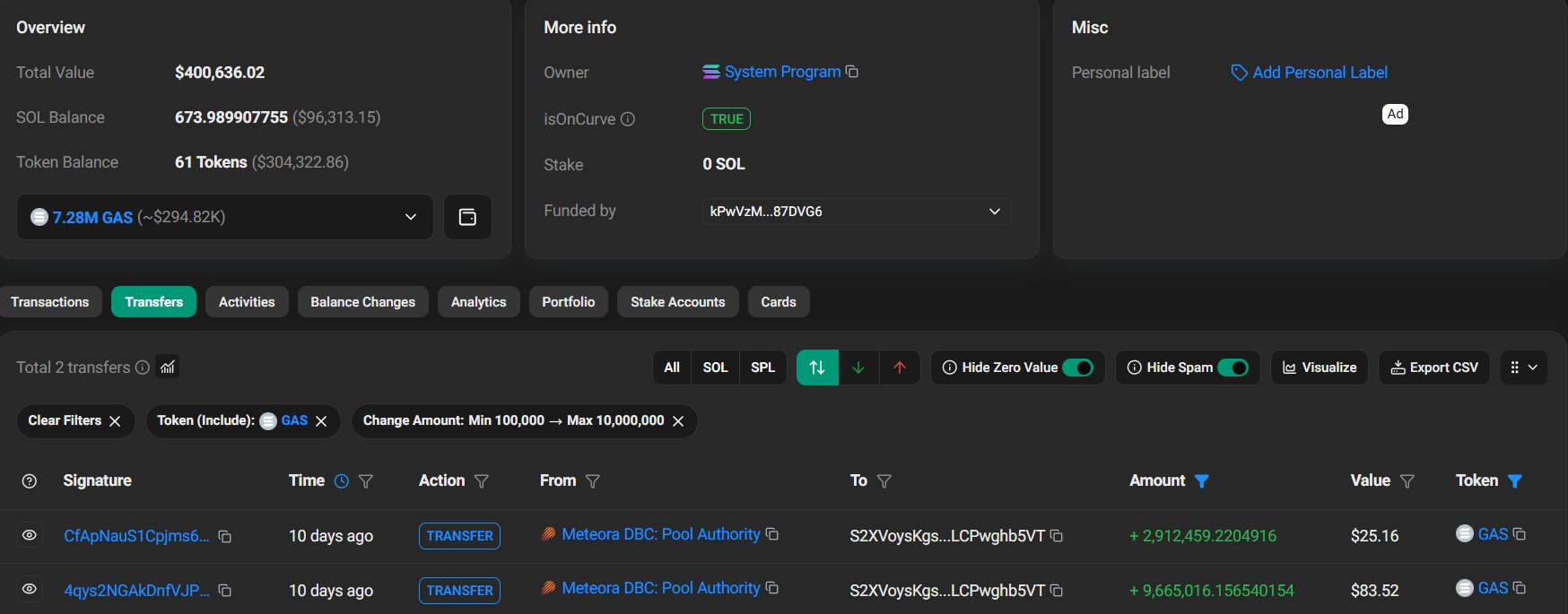The height and width of the screenshot is (614, 1568).
Task: Toggle the Hide Spam switch
Action: tap(1233, 368)
